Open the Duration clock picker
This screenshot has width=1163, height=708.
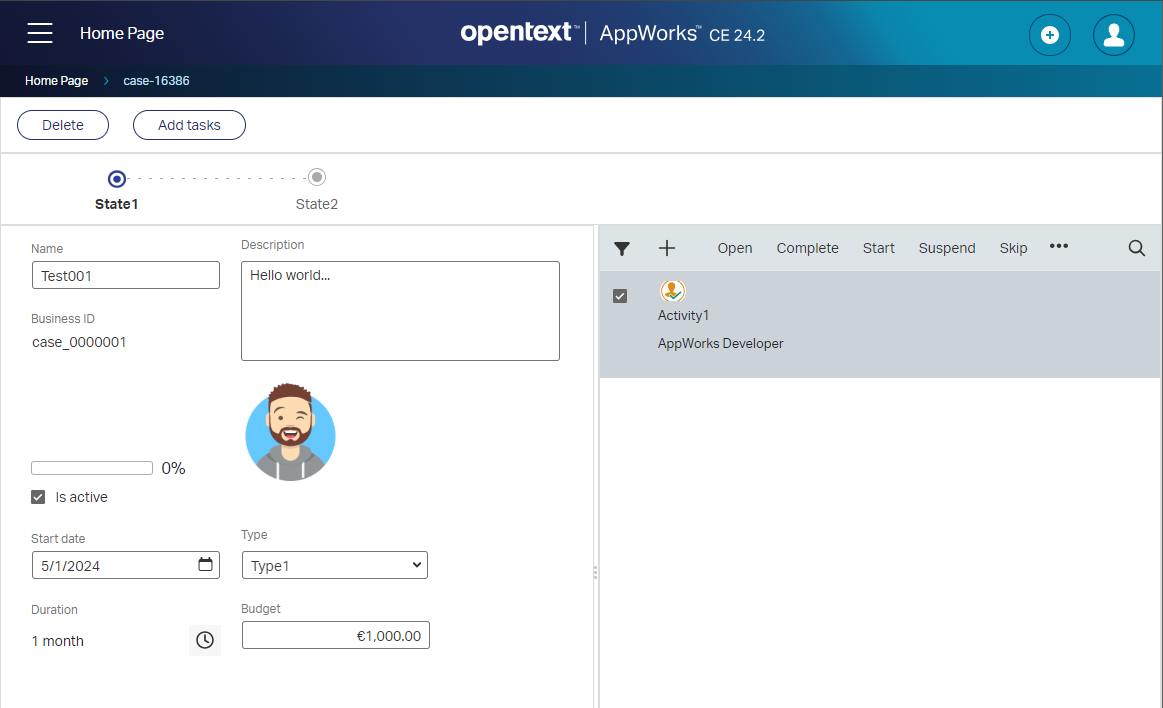click(204, 640)
